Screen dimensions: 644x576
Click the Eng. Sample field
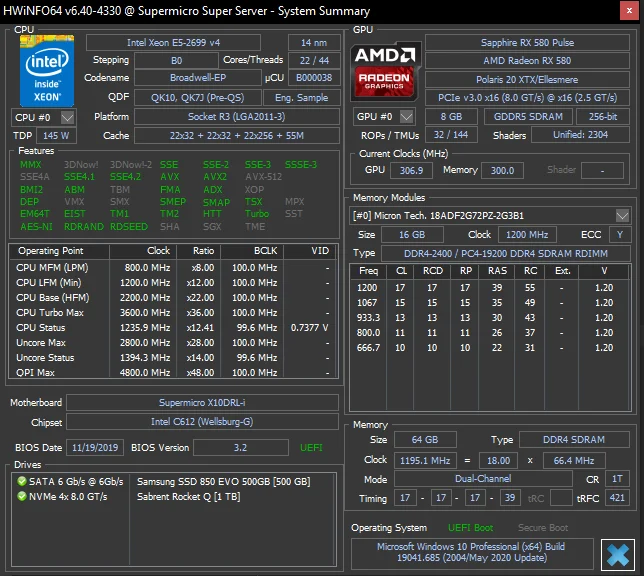point(301,98)
